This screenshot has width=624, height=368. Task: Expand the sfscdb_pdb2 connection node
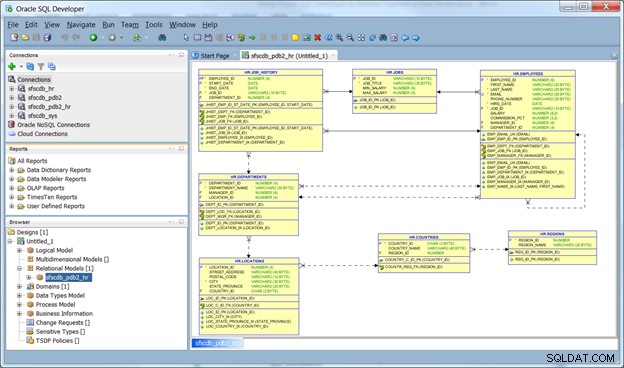(x=12, y=97)
